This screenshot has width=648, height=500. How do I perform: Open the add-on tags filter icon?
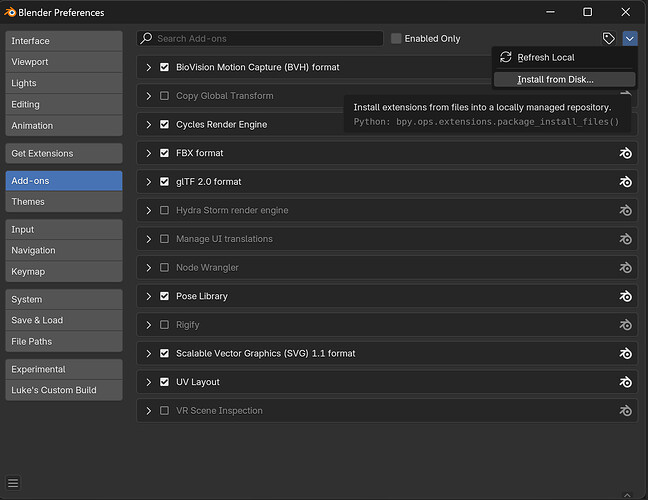pyautogui.click(x=608, y=39)
